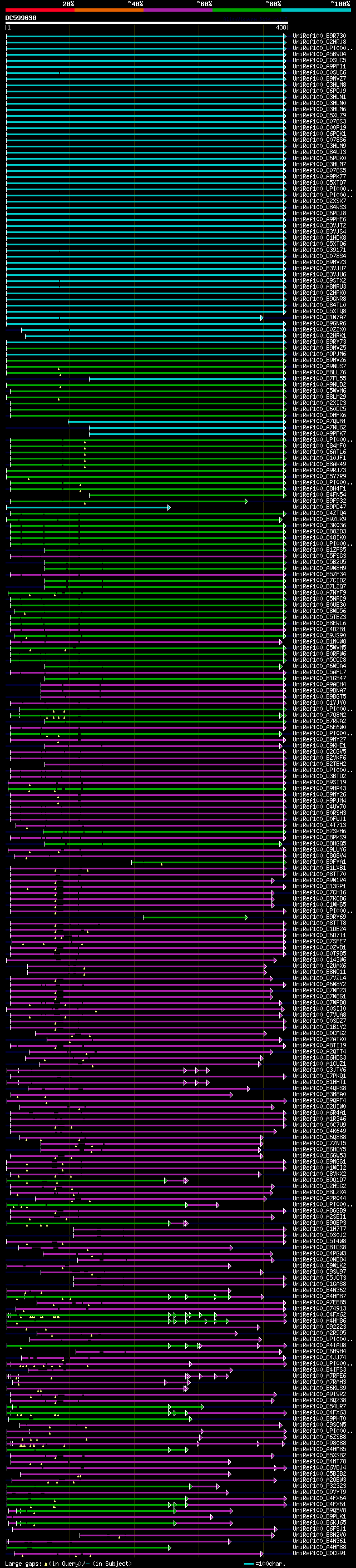Screen dimensions: 356x1568
Task: Select hit label UniRef100_A5B9D4
Action: (x=319, y=54)
